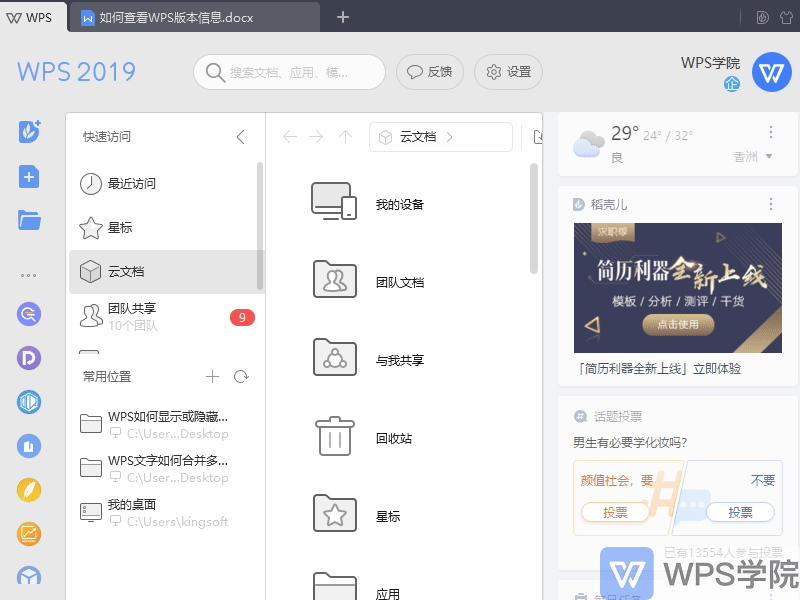800x600 pixels.
Task: Click the search box to search documents
Action: pos(289,72)
